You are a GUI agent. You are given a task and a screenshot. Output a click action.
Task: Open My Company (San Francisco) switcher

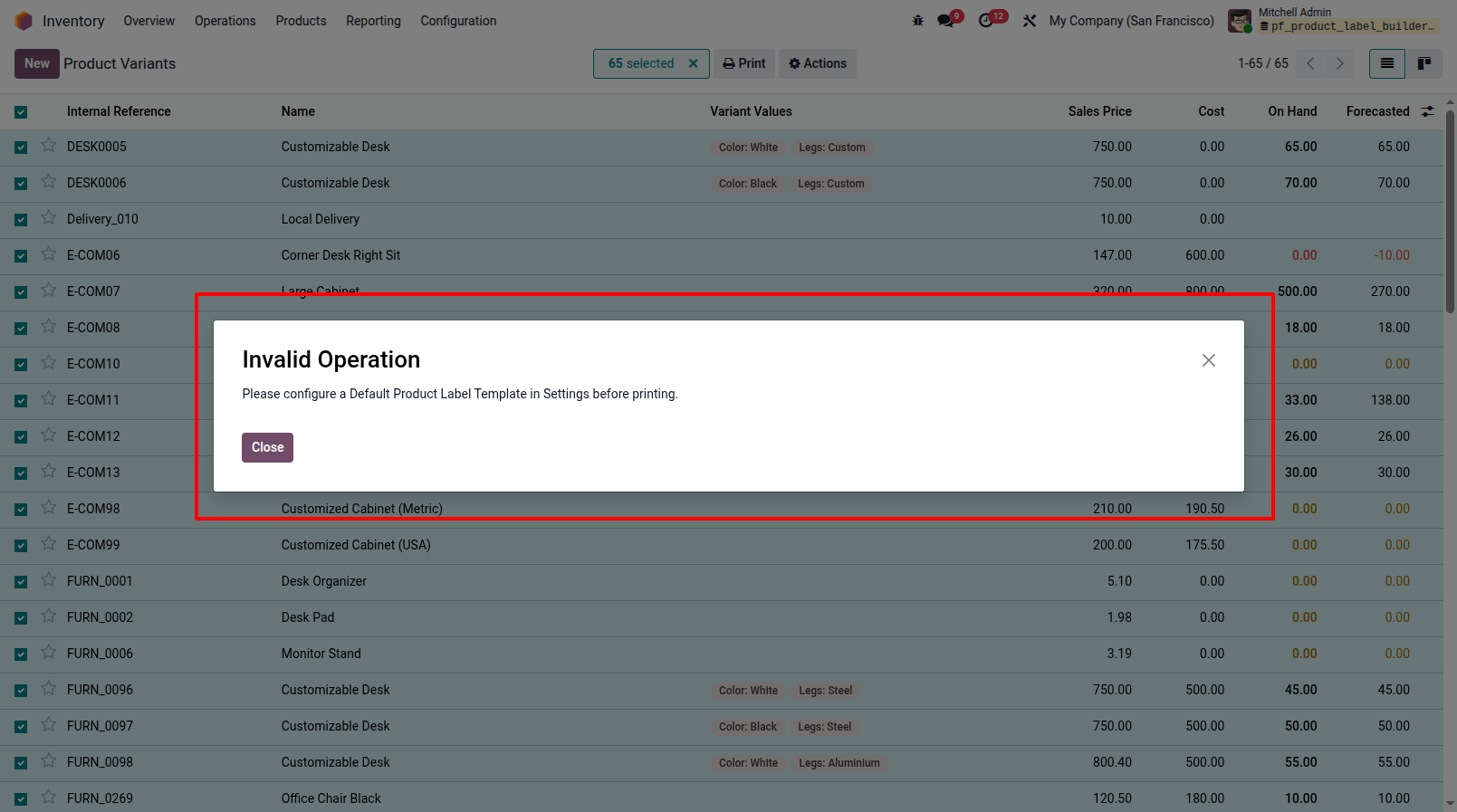tap(1132, 21)
